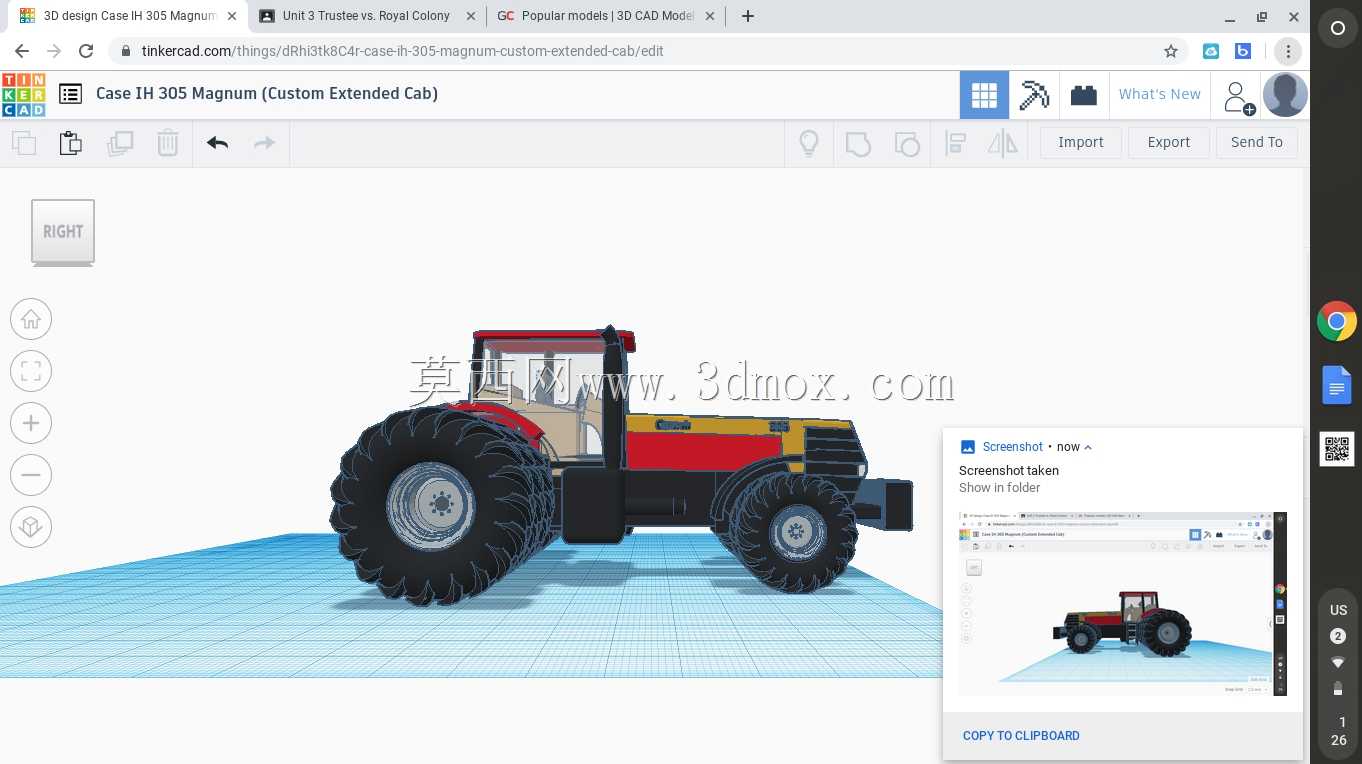Toggle show all lightbulb icon

[809, 143]
